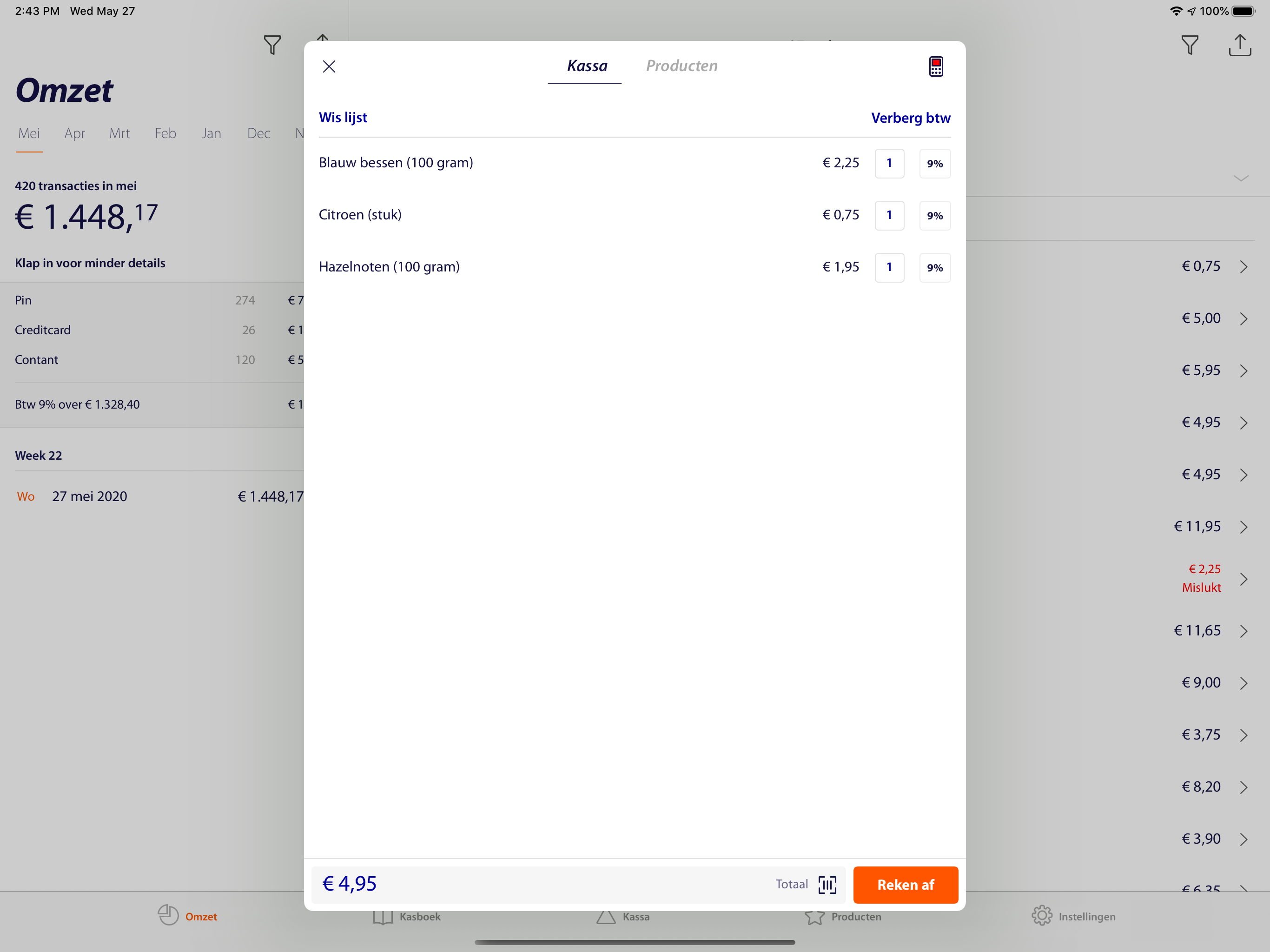Image resolution: width=1270 pixels, height=952 pixels.
Task: Open Instellingen via the gear icon
Action: coord(1074,916)
